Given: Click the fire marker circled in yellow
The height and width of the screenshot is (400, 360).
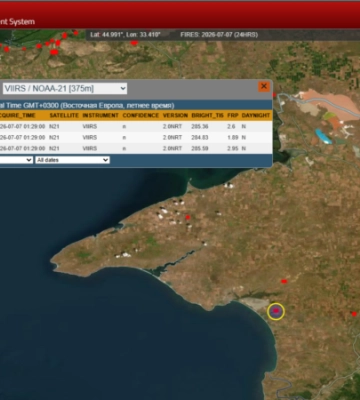Looking at the screenshot, I should [276, 311].
